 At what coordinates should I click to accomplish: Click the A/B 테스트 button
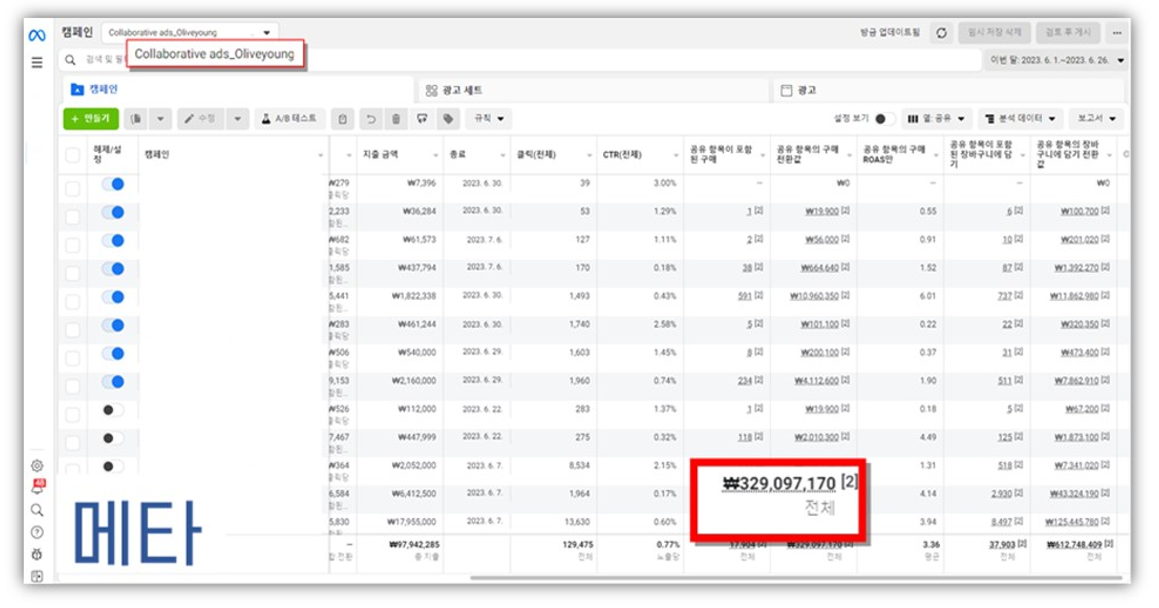289,118
